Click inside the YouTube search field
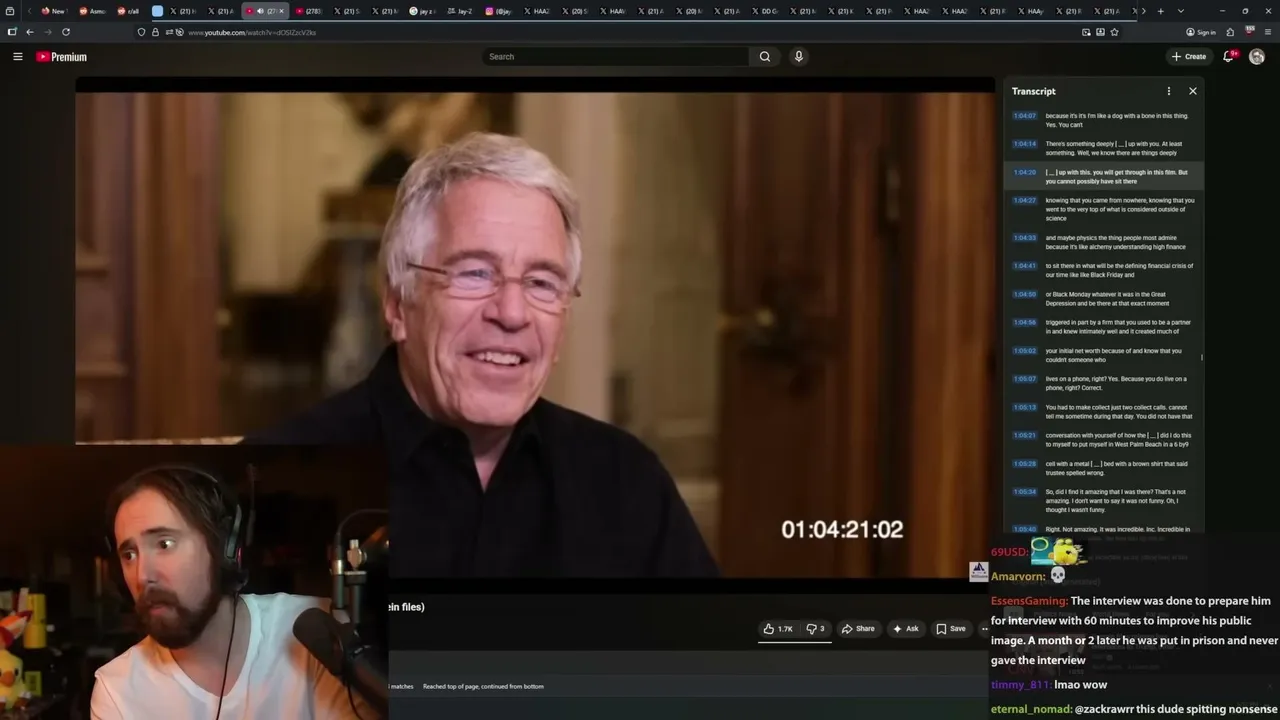This screenshot has height=720, width=1280. 616,57
